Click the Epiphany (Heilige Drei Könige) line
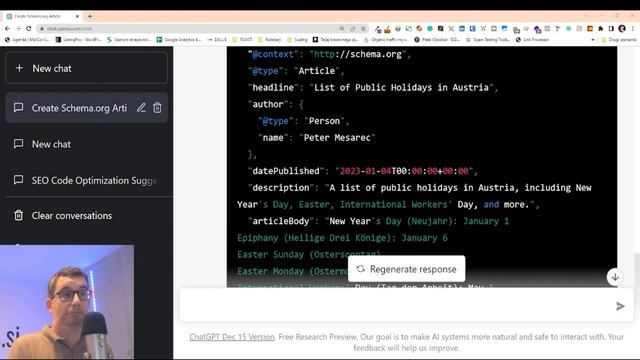640x360 pixels. (x=342, y=238)
